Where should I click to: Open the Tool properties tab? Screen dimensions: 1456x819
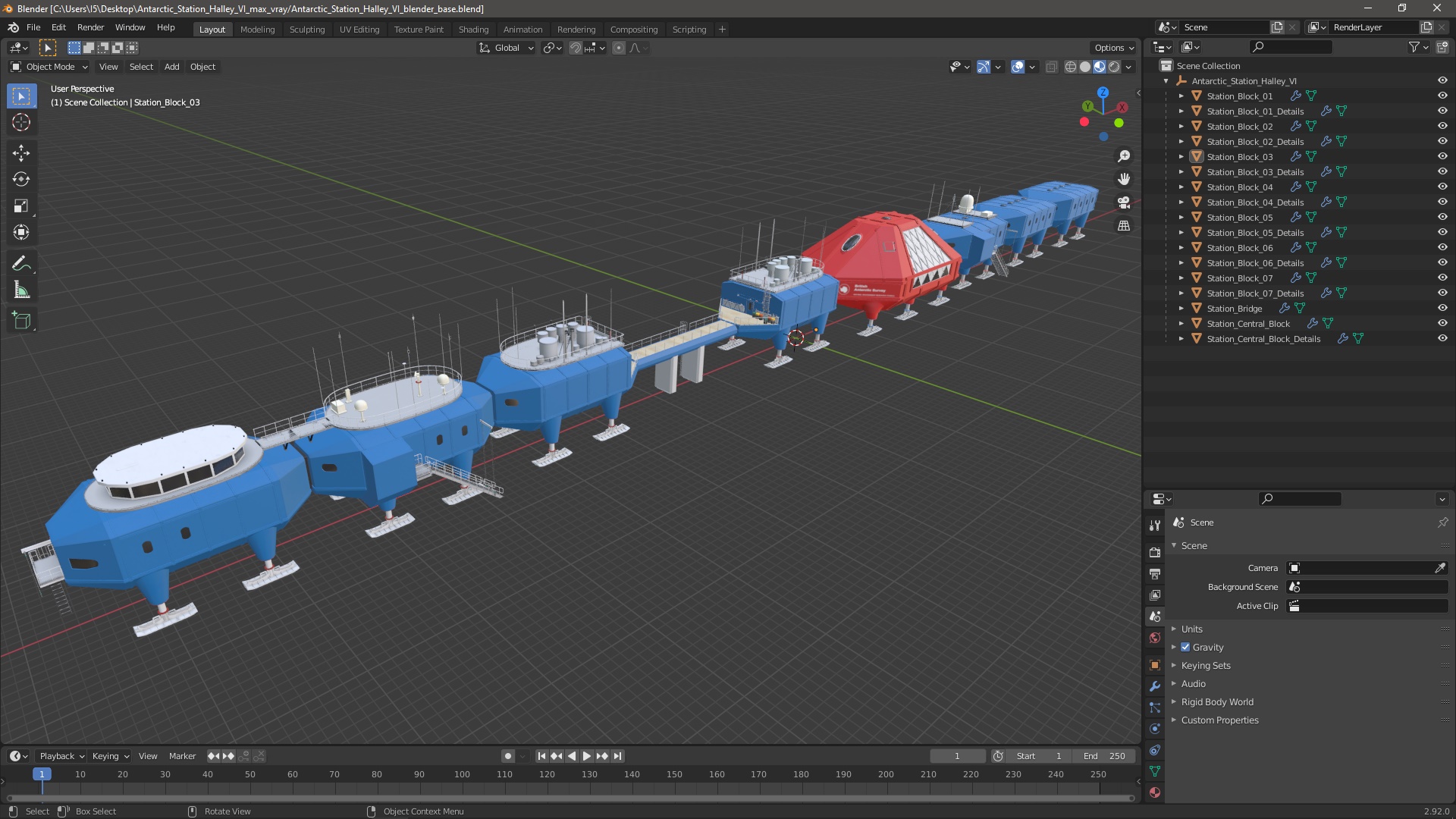1155,525
